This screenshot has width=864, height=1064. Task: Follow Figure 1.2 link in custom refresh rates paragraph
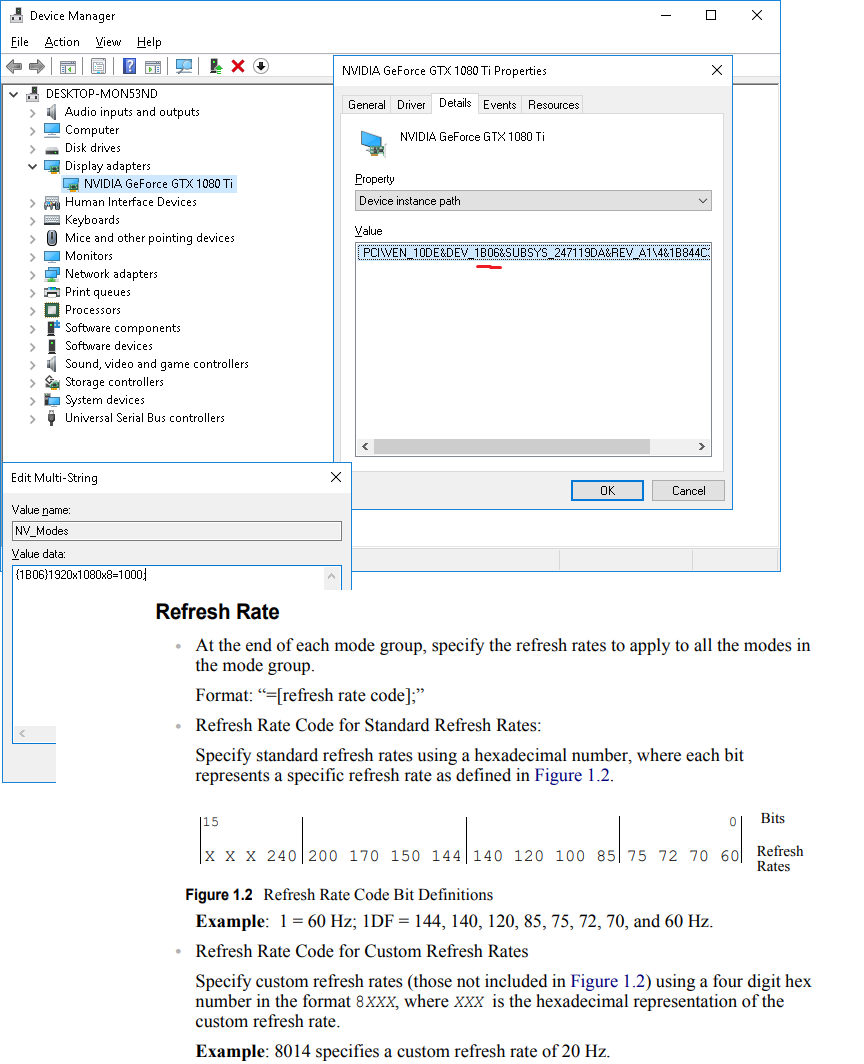tap(608, 982)
